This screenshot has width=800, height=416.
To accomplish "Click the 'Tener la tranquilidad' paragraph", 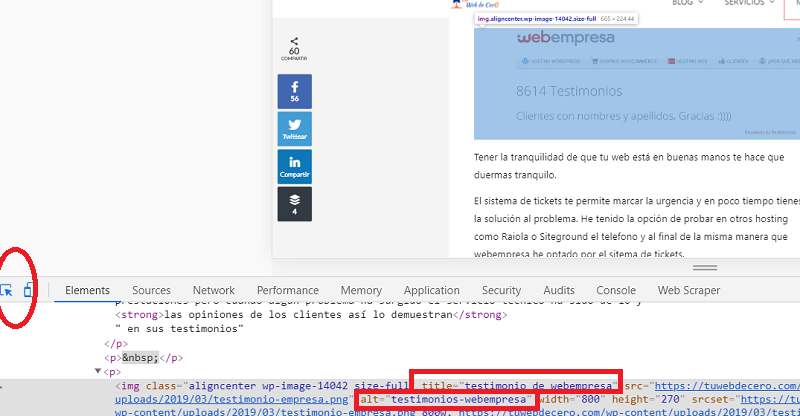I will (x=629, y=166).
